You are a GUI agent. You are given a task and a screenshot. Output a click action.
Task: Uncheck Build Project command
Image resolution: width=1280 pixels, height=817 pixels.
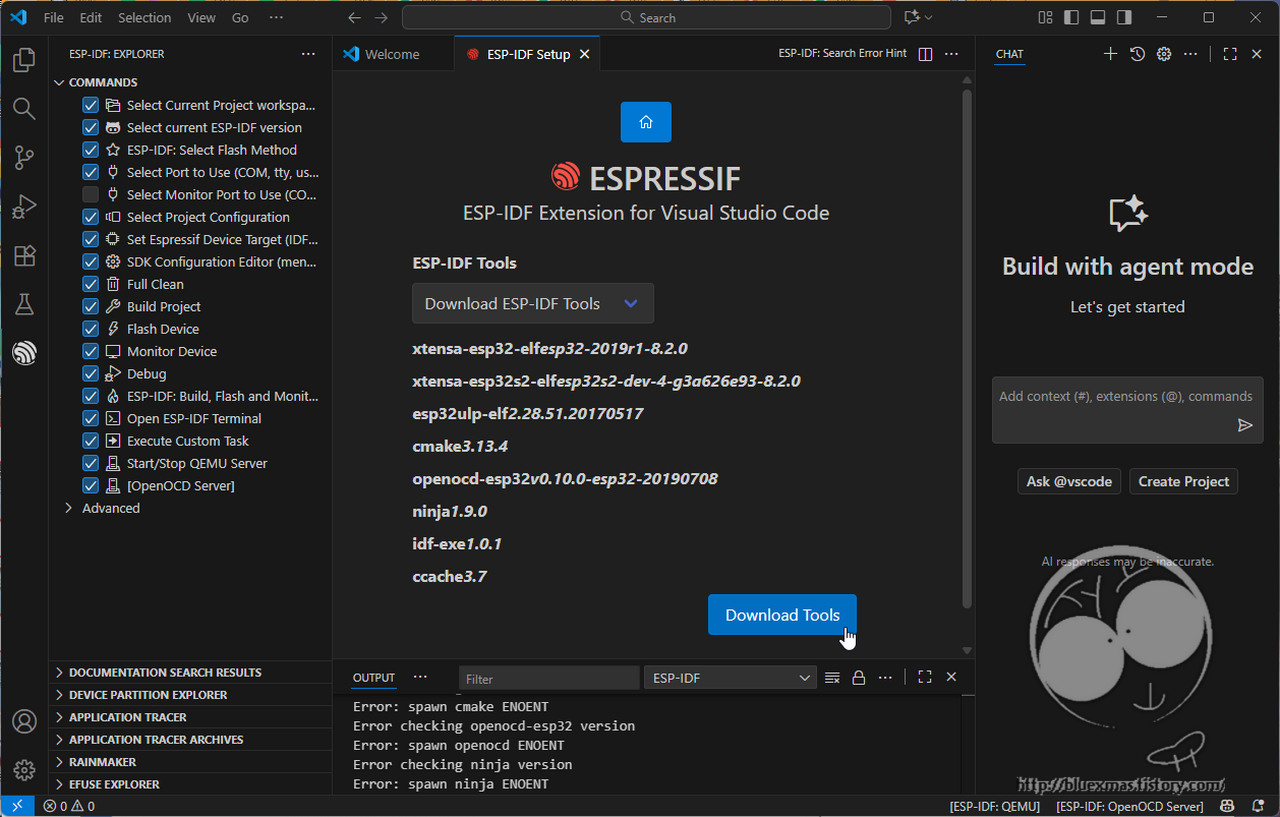click(x=91, y=306)
